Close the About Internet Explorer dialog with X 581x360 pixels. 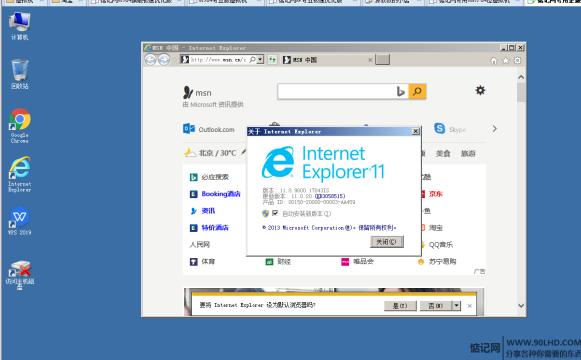[x=416, y=131]
